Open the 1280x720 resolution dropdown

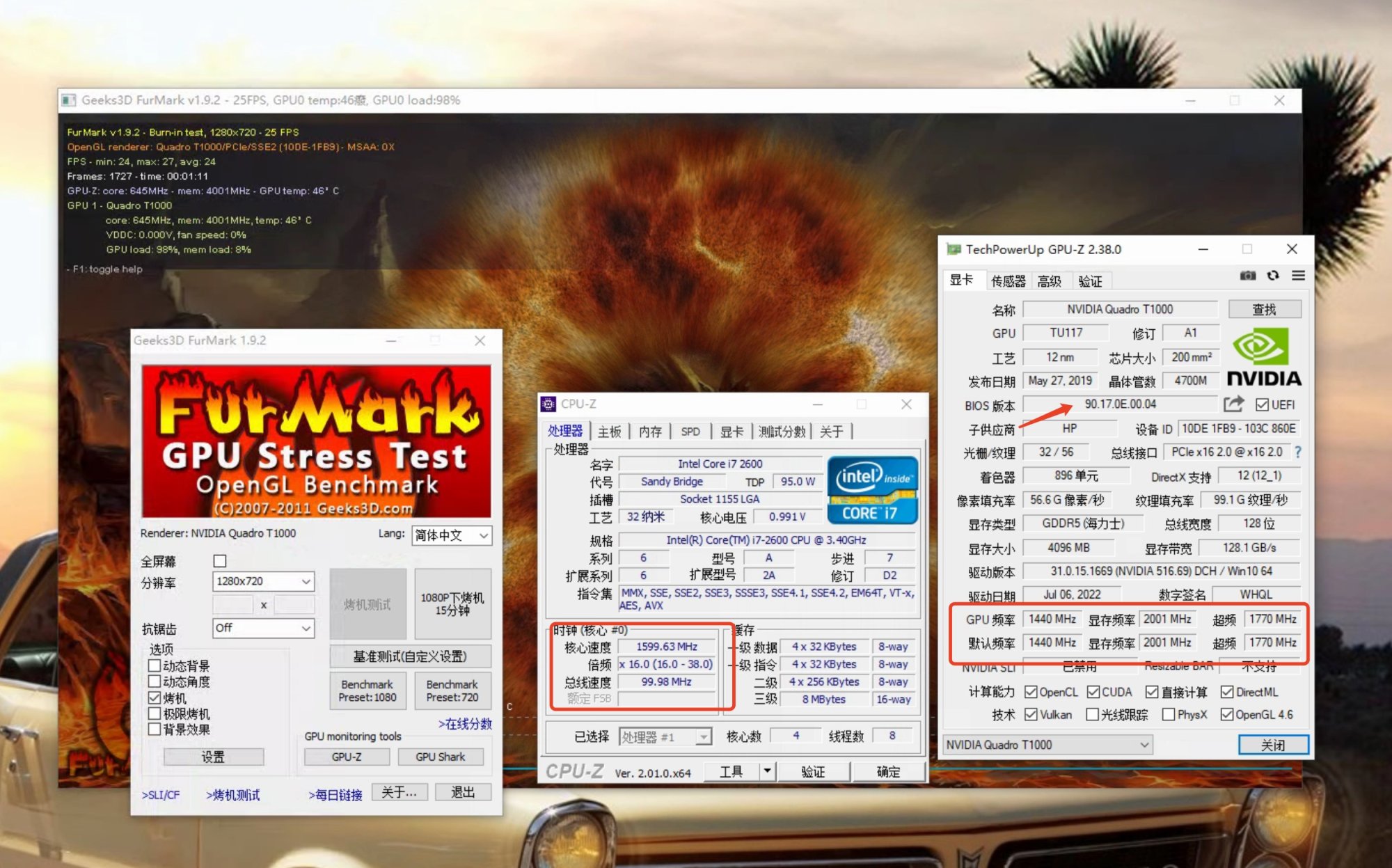click(x=263, y=581)
